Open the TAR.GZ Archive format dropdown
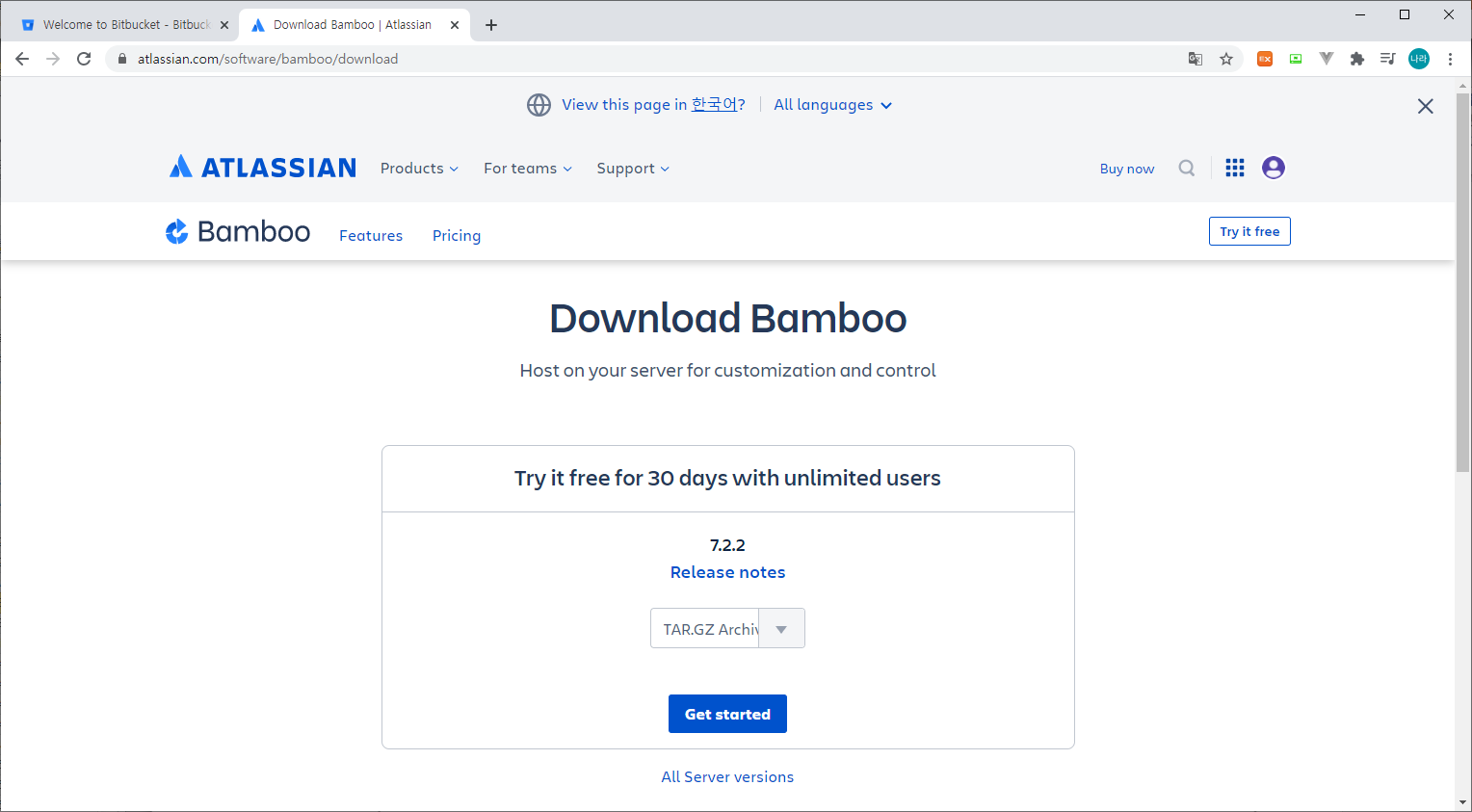 coord(780,628)
